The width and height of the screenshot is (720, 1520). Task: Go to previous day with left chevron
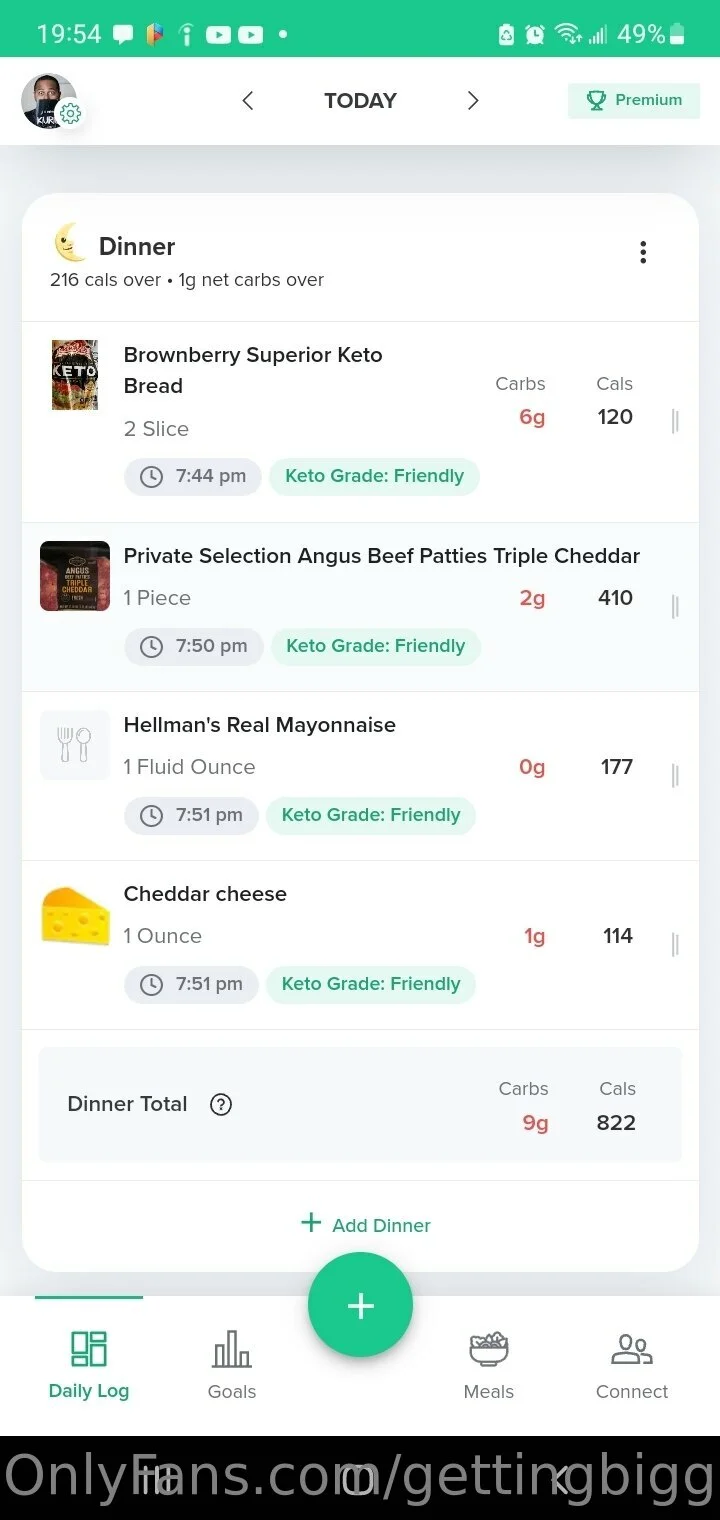(248, 100)
